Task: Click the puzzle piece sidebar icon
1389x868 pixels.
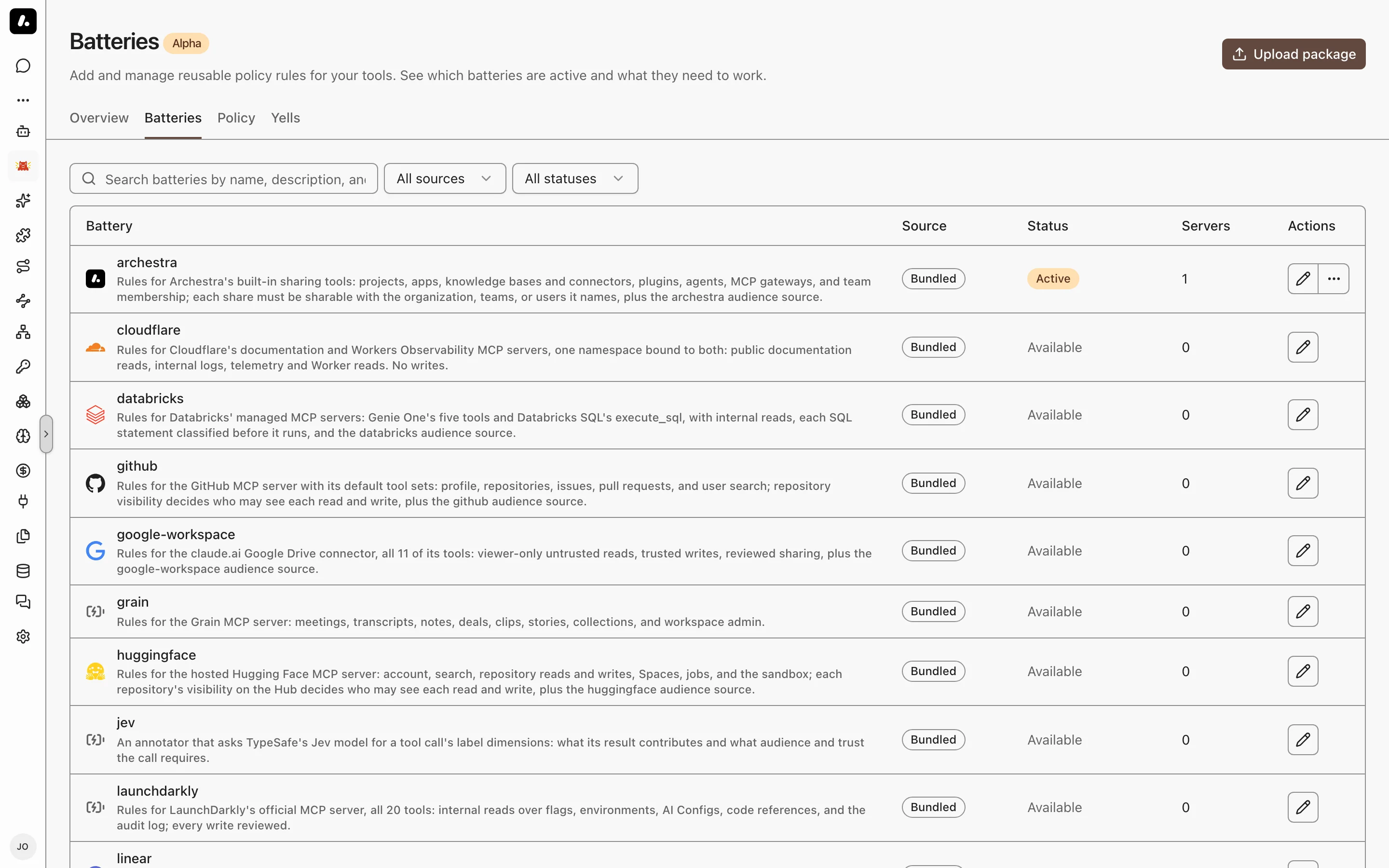Action: pyautogui.click(x=23, y=235)
